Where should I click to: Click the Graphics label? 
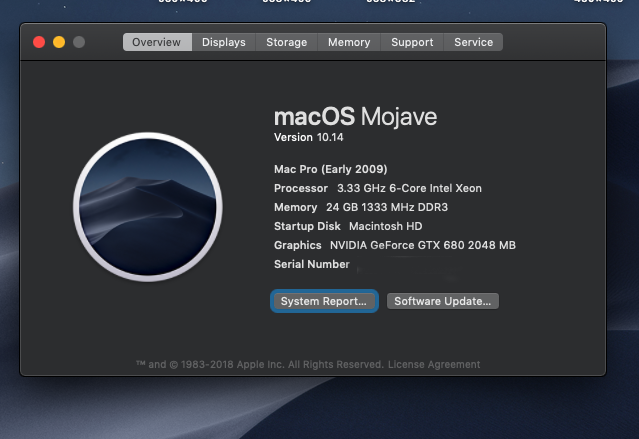pyautogui.click(x=297, y=245)
